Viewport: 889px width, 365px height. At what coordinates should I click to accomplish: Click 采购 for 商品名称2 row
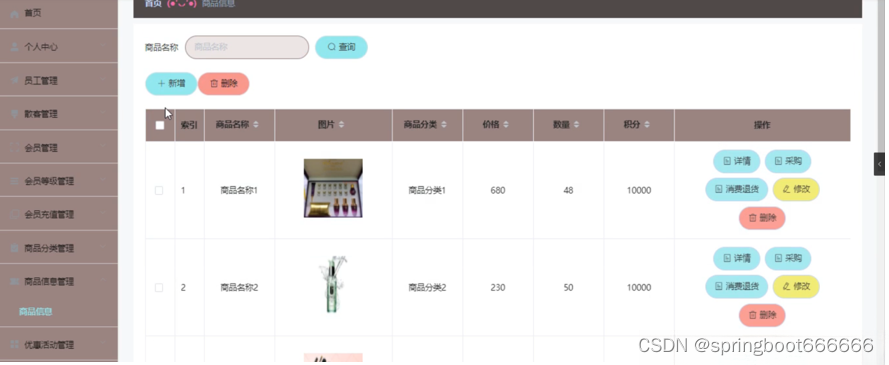[x=788, y=258]
